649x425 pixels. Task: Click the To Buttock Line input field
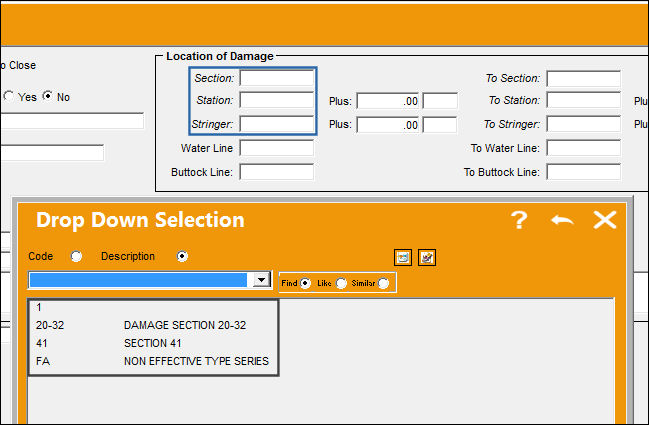click(584, 172)
